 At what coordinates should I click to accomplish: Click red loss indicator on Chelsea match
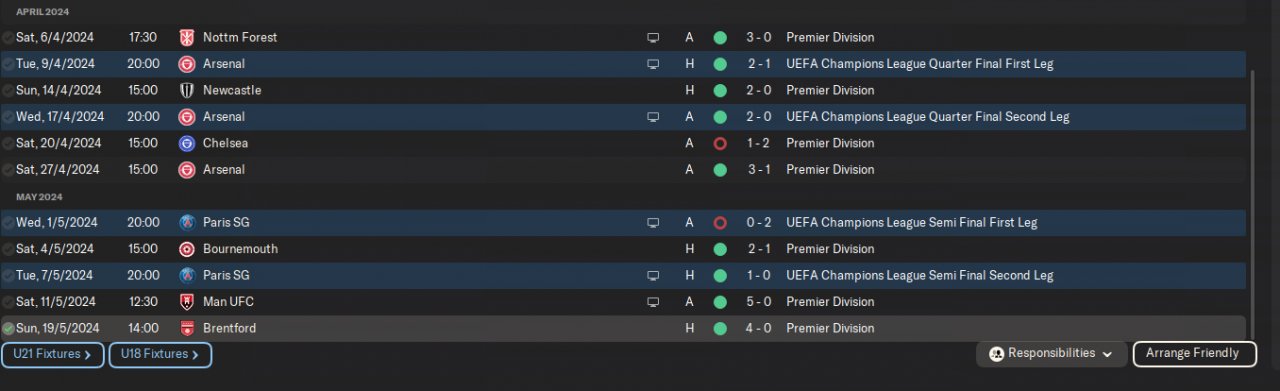(x=719, y=144)
